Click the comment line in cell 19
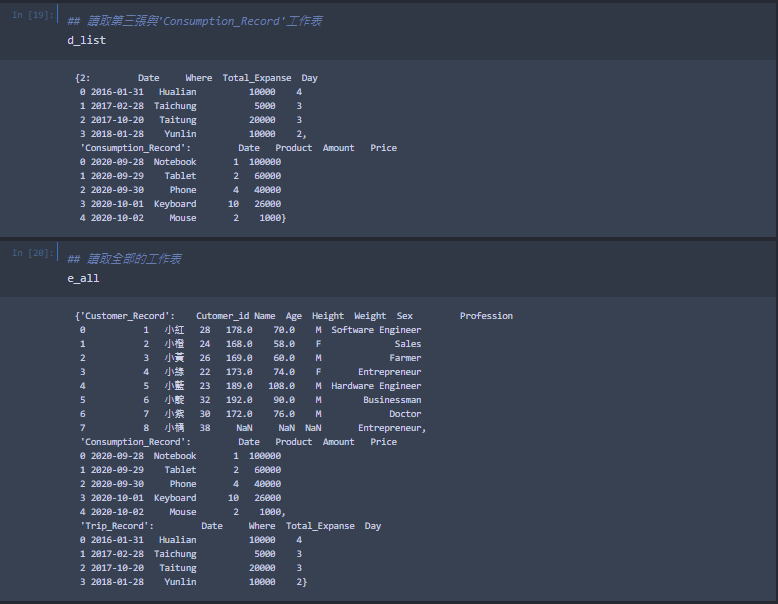The height and width of the screenshot is (604, 778). (x=194, y=21)
